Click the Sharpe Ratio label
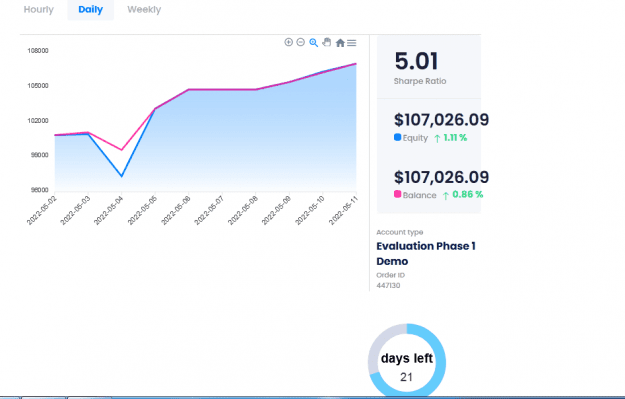 pyautogui.click(x=420, y=81)
